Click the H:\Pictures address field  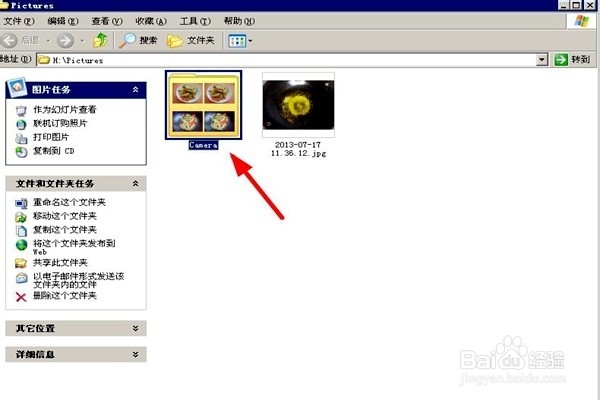click(287, 60)
